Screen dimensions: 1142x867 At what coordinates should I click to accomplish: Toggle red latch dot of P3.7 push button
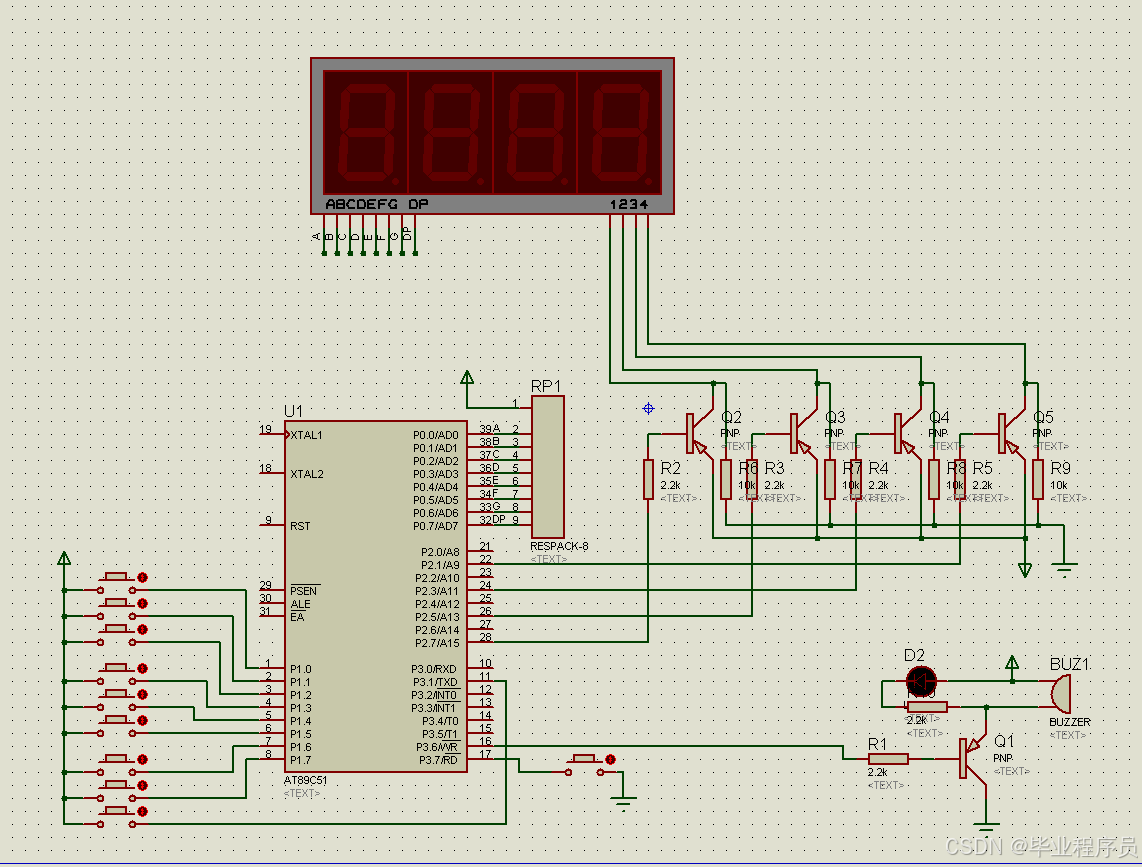[610, 759]
